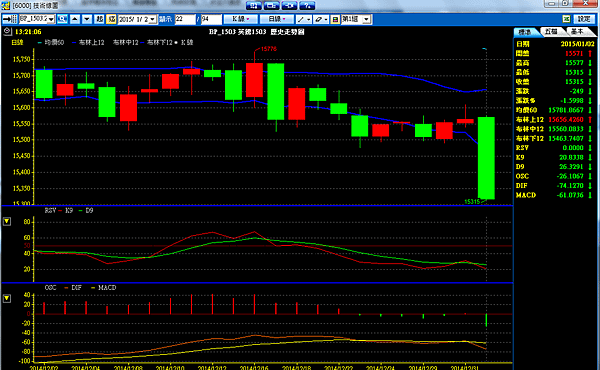Select the eraser tool icon
This screenshot has width=600, height=370.
pyautogui.click(x=321, y=19)
